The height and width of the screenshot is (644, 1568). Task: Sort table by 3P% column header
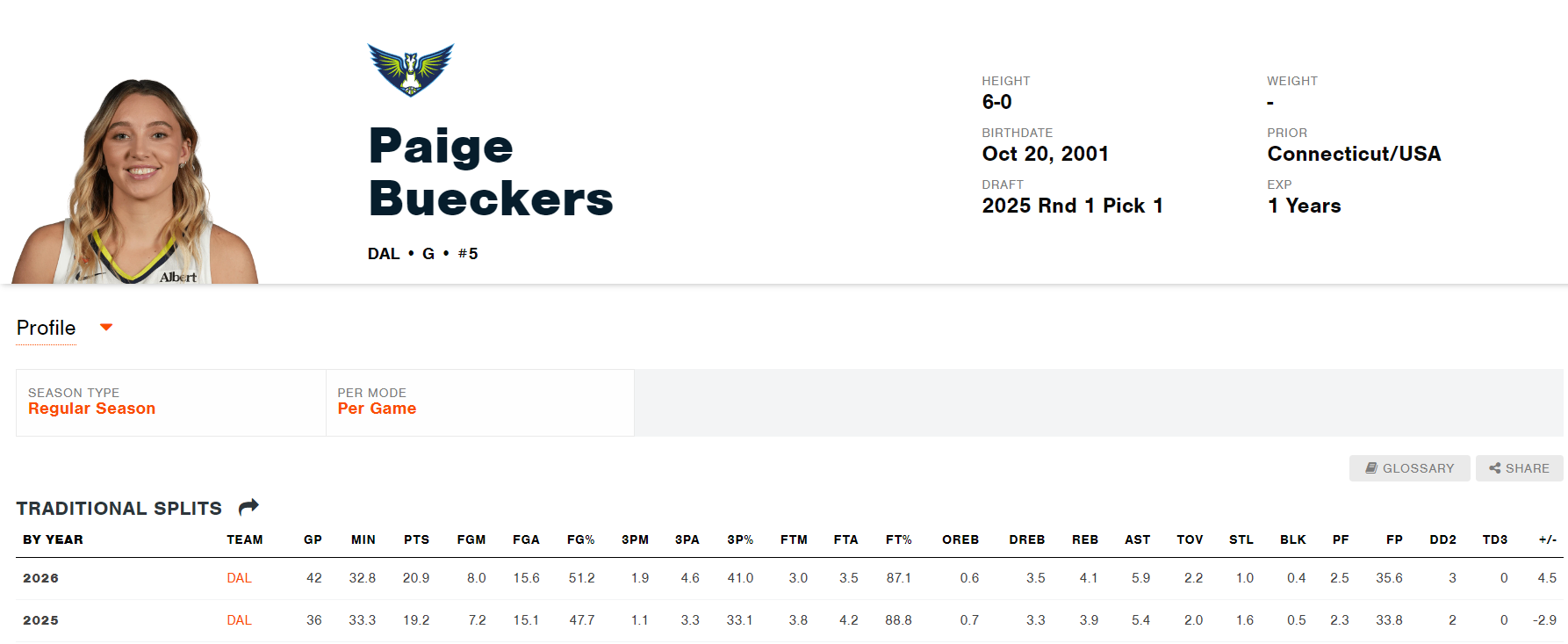(x=740, y=539)
